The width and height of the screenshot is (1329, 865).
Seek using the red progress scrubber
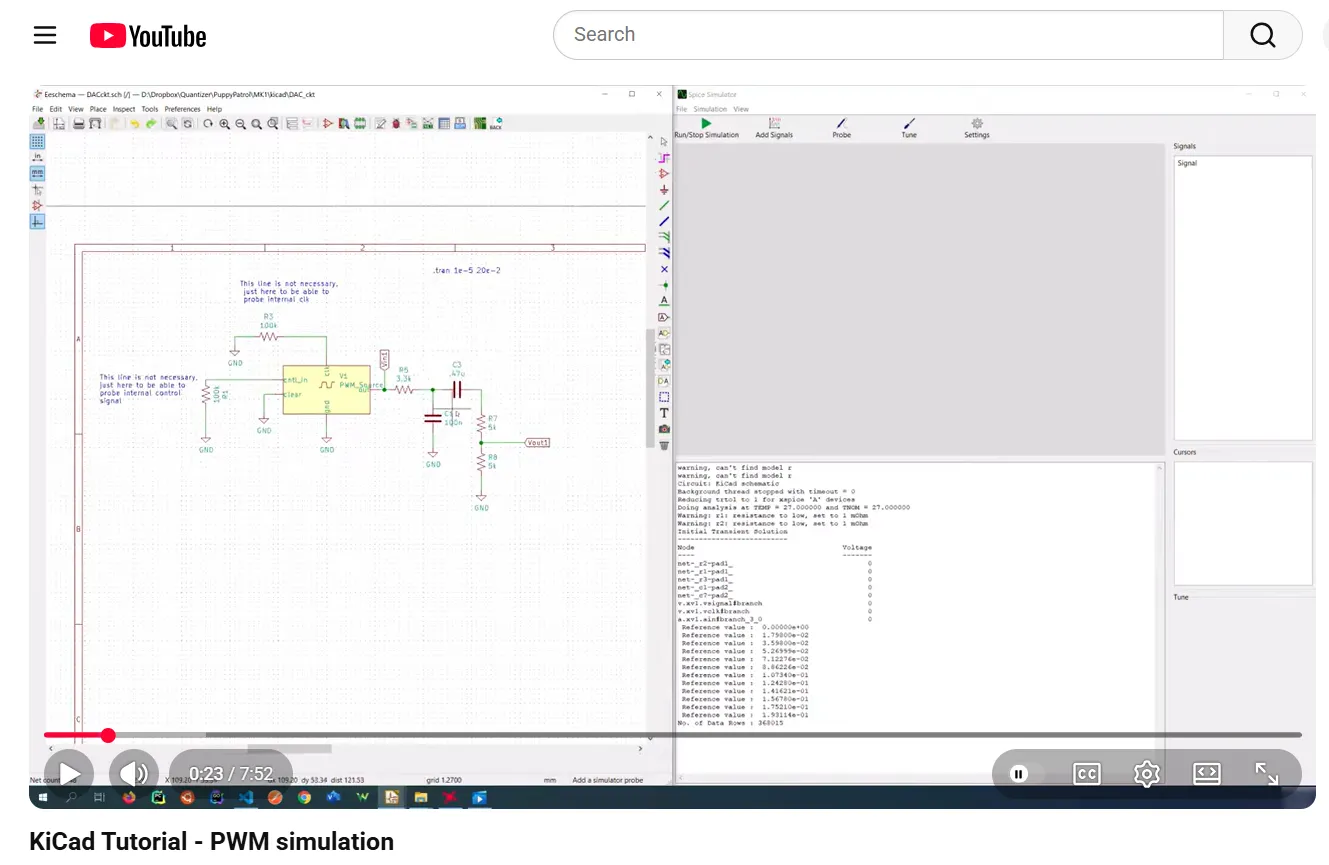(108, 735)
